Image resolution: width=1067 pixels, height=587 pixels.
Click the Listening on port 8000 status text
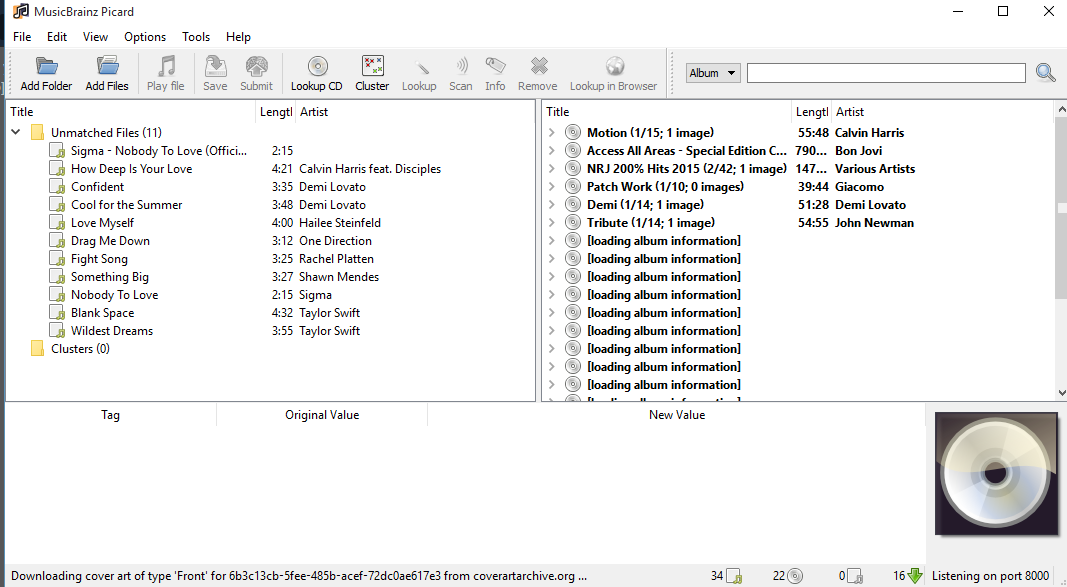(990, 576)
